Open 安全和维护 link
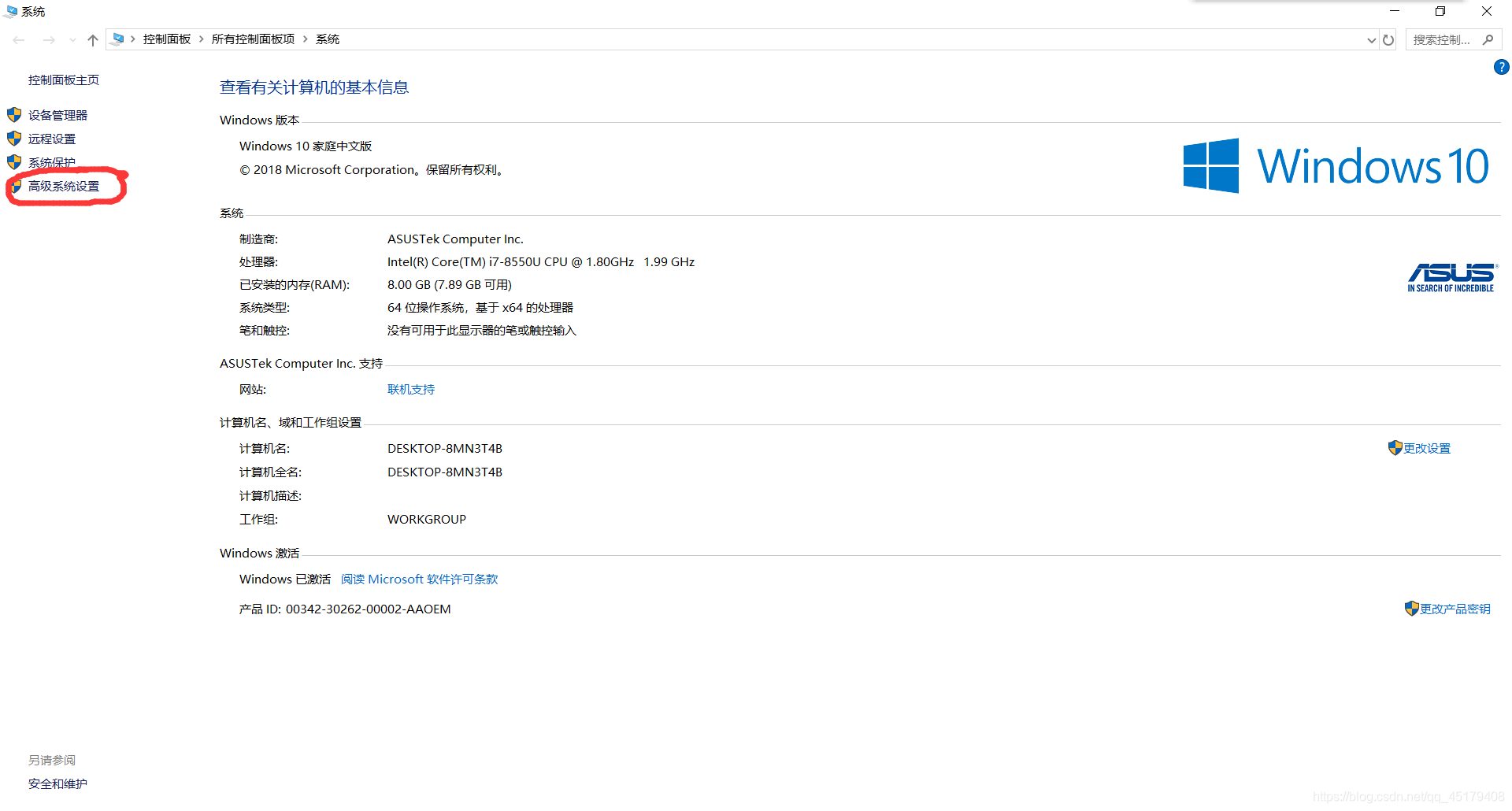This screenshot has height=811, width=1512. (57, 783)
